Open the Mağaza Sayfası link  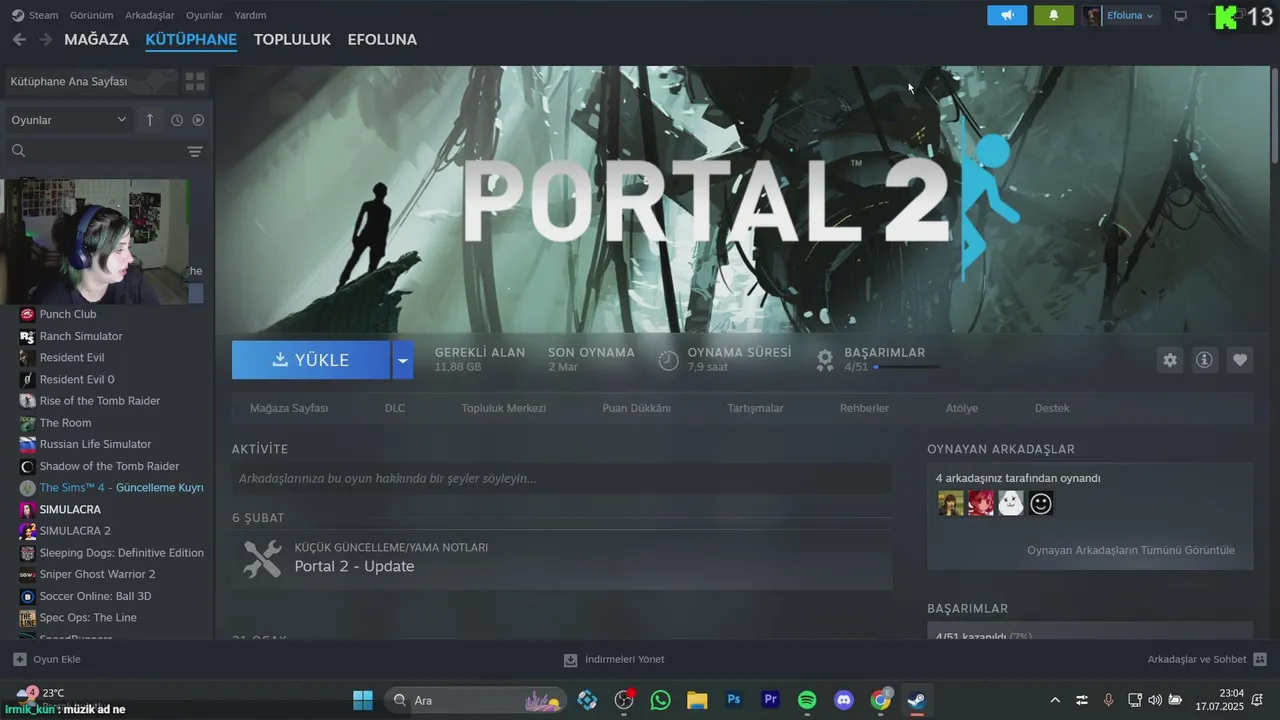[289, 408]
